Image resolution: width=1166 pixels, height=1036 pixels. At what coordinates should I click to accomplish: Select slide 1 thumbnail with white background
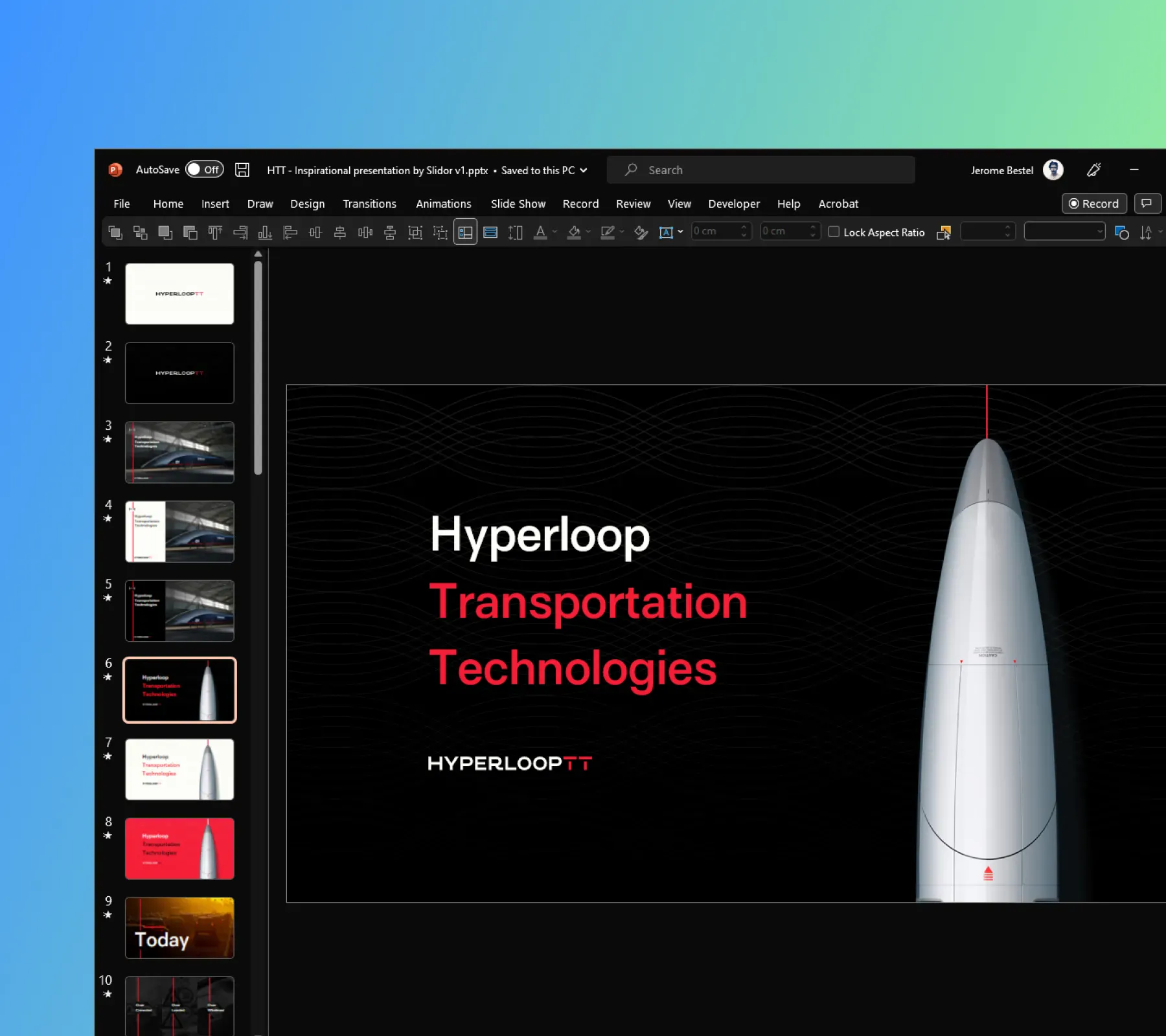point(179,293)
